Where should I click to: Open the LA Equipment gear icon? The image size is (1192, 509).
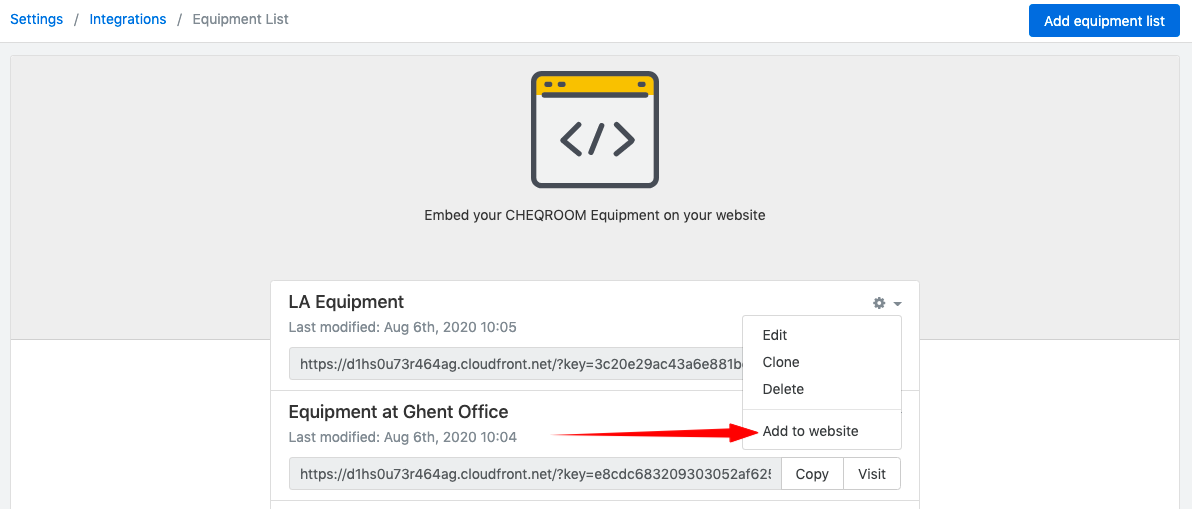[879, 303]
